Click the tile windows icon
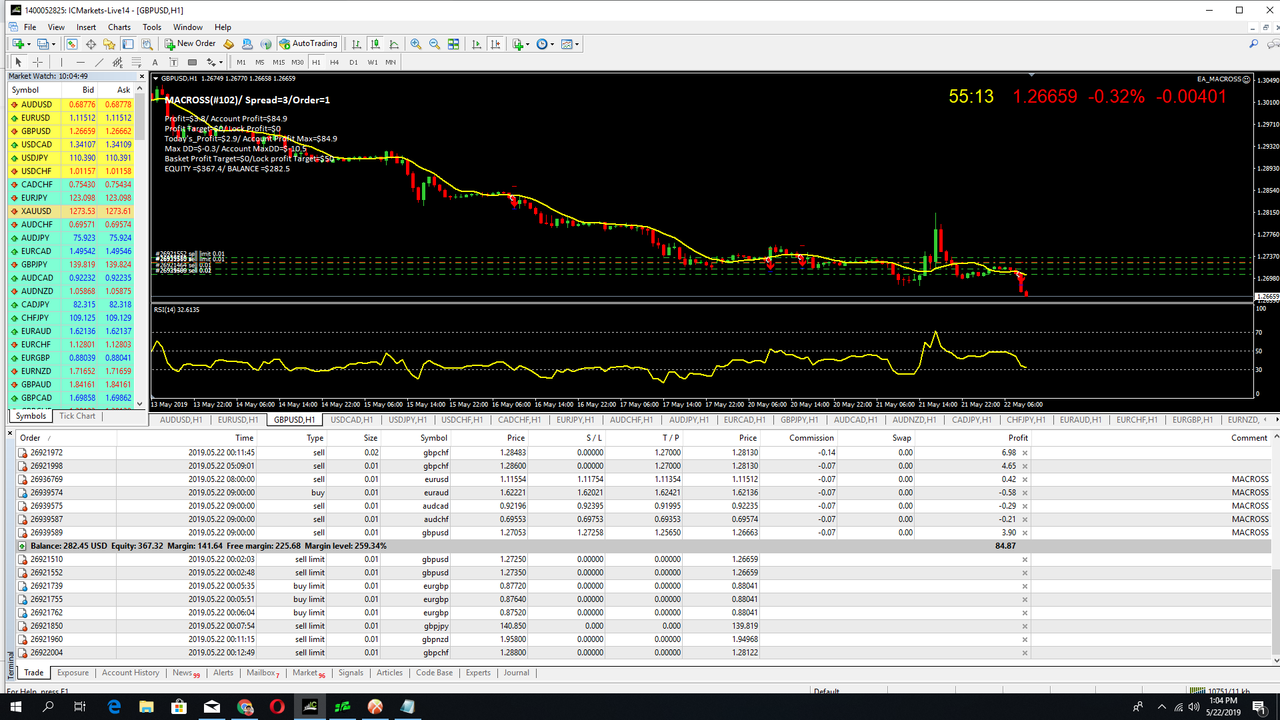Image resolution: width=1280 pixels, height=720 pixels. click(454, 44)
